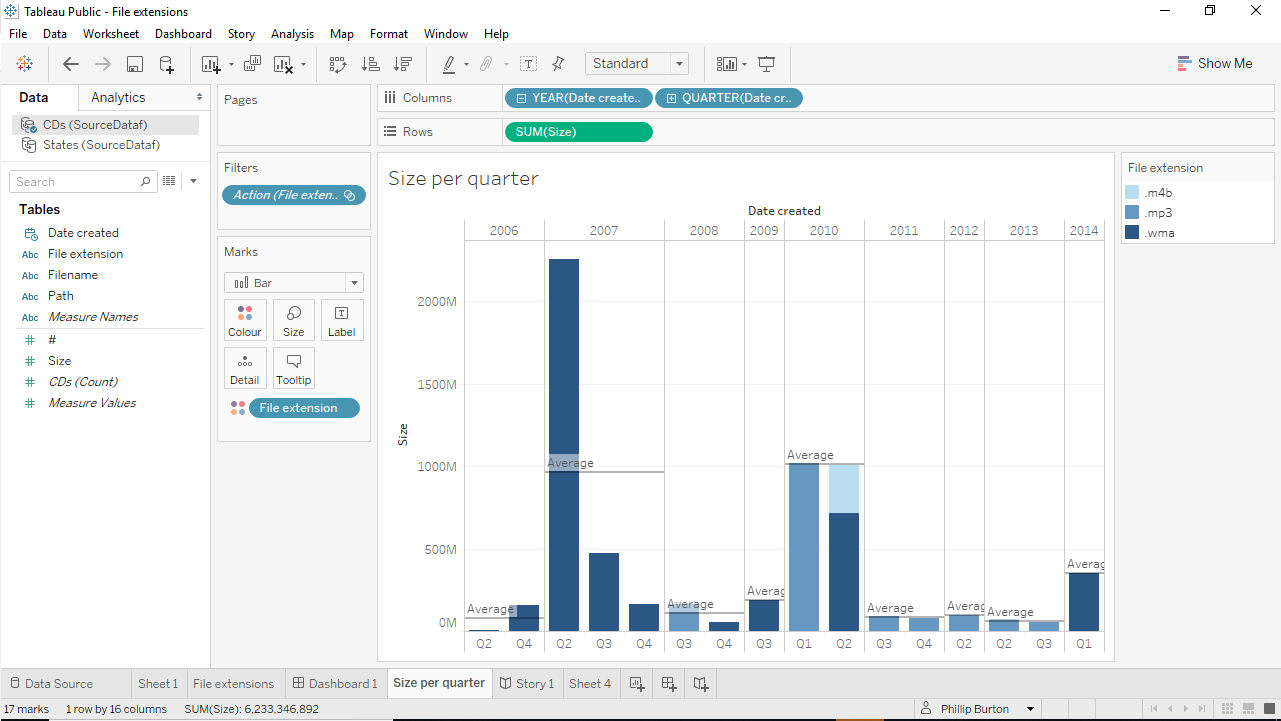Open the new worksheet dropdown arrow
Screen dimensions: 1281x721
click(x=231, y=65)
